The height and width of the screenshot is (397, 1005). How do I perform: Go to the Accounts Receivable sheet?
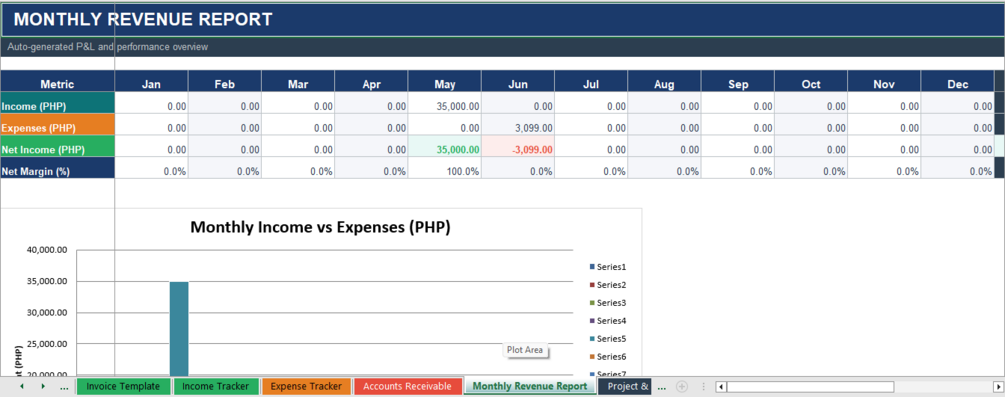[x=408, y=387]
